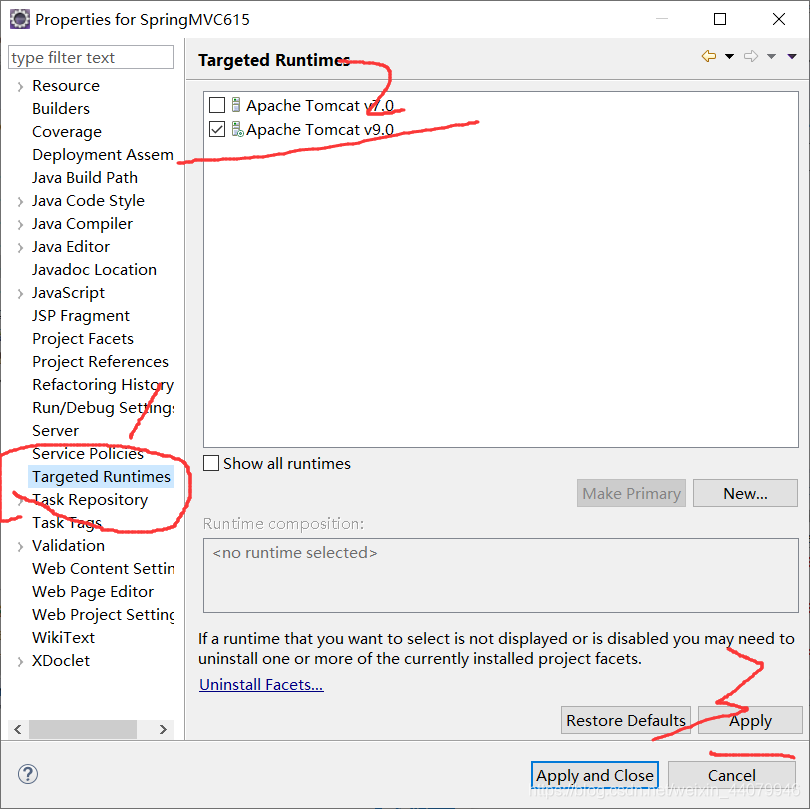
Task: Select Service Policies in the tree
Action: click(88, 454)
